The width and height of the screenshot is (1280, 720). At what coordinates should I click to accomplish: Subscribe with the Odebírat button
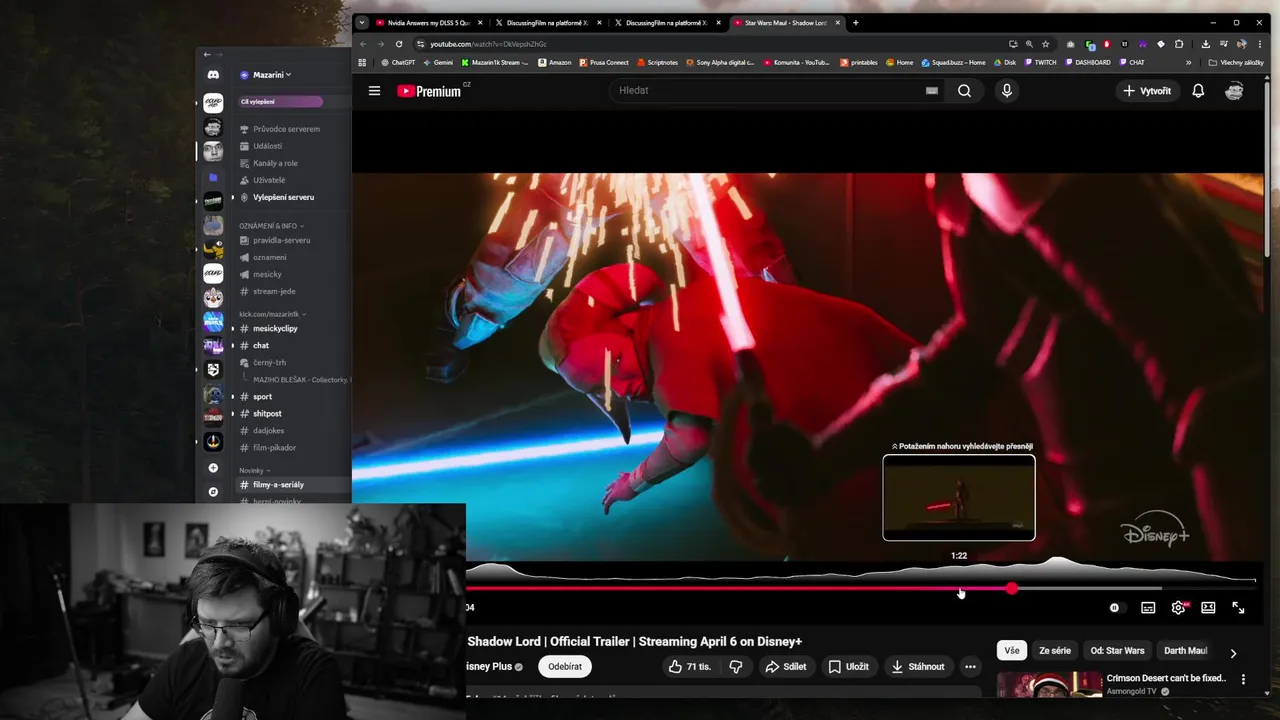click(x=565, y=666)
